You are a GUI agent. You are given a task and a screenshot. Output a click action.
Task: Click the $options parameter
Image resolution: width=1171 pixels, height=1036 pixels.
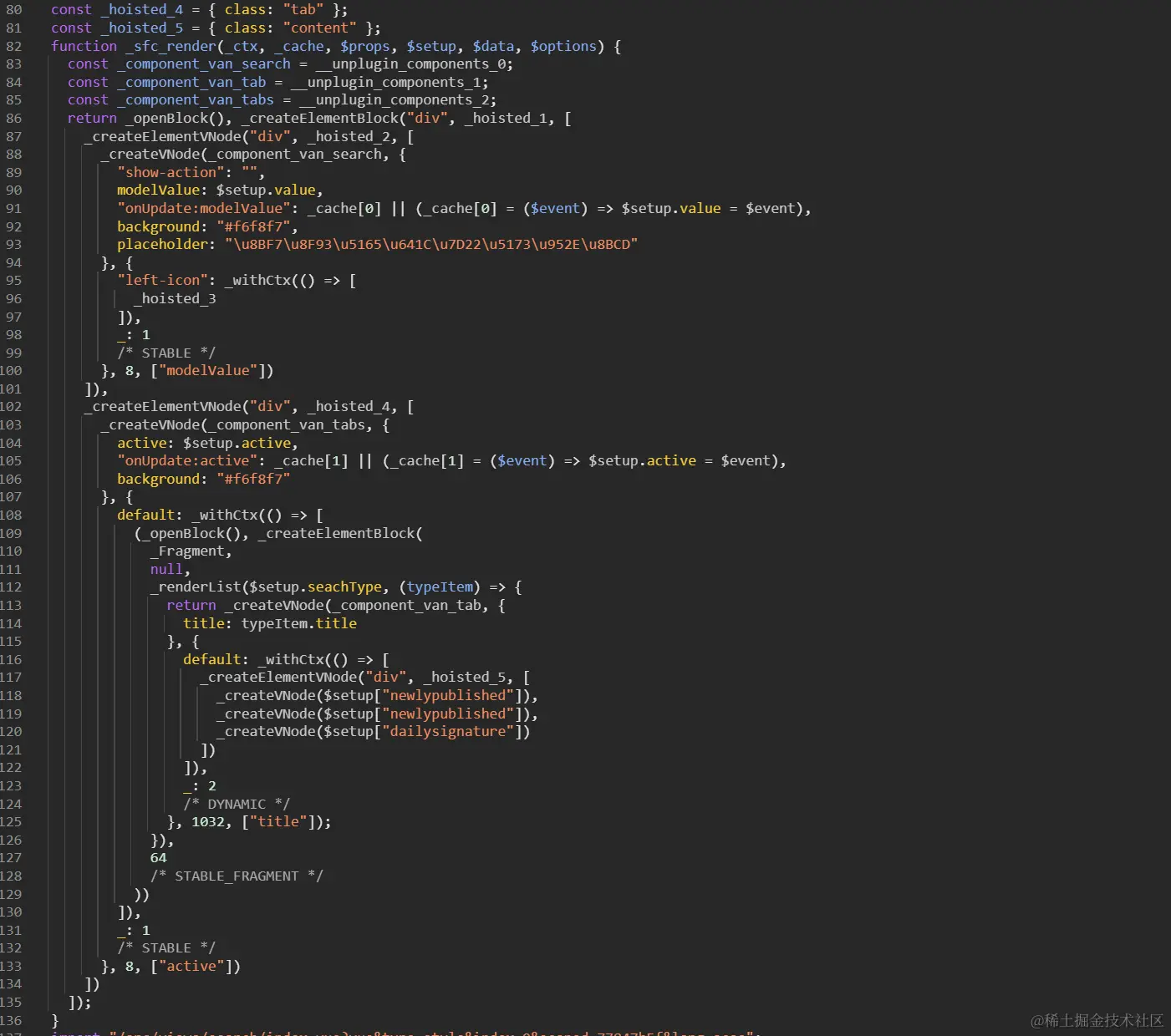point(564,47)
